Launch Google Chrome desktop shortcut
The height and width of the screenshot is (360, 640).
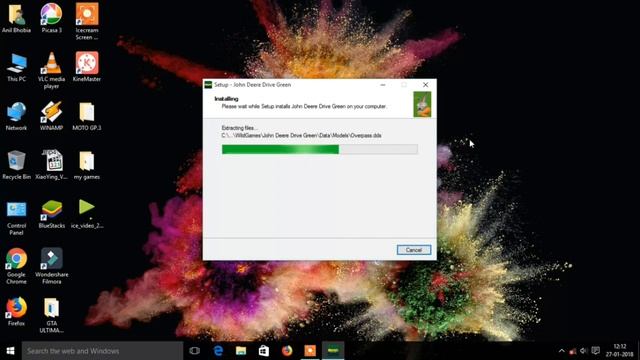click(16, 267)
